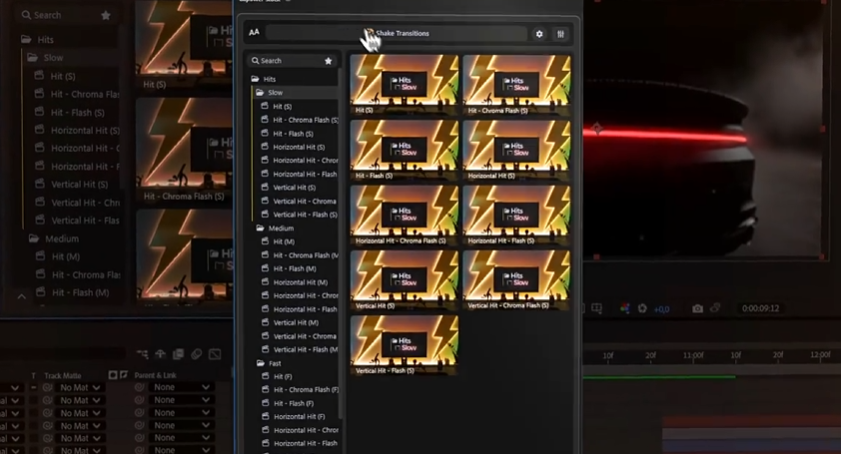
Task: Select Vertical Hit (M) in preset list
Action: [296, 323]
